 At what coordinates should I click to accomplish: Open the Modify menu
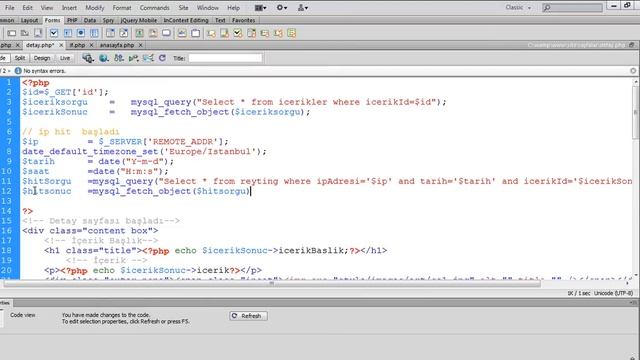(x=95, y=8)
